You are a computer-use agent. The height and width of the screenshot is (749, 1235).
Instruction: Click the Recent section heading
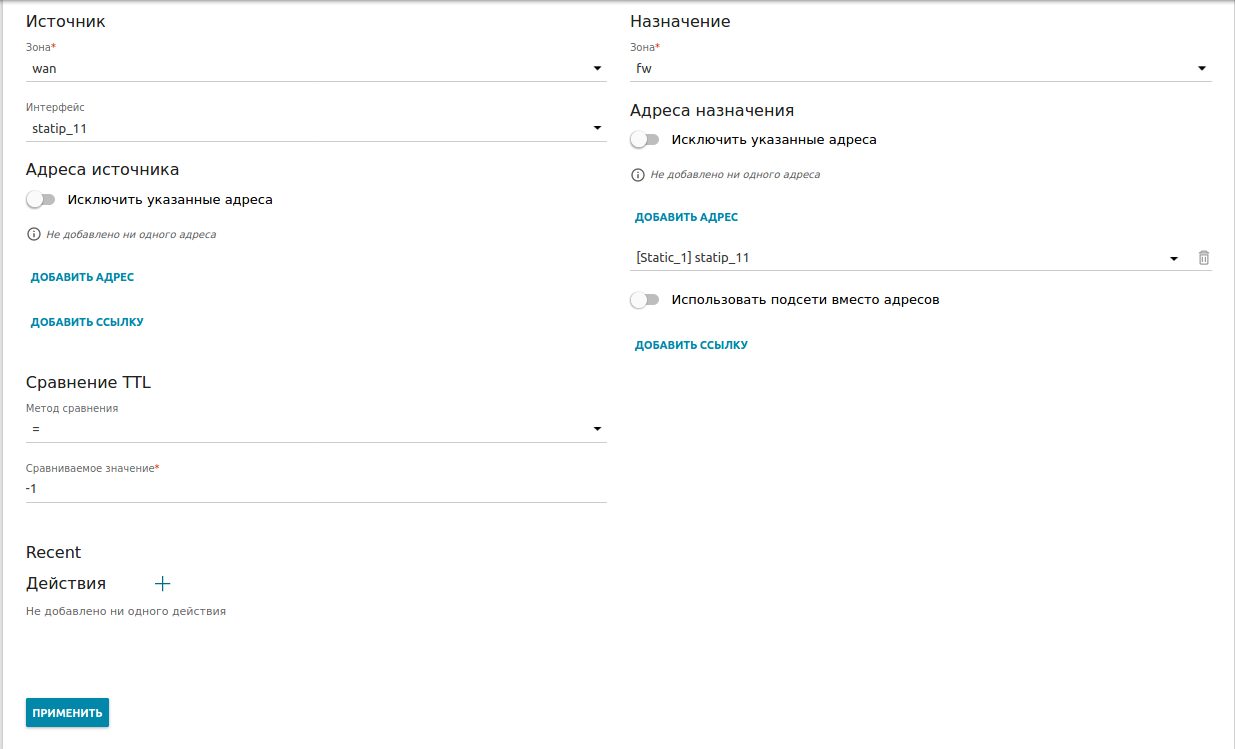[x=54, y=552]
